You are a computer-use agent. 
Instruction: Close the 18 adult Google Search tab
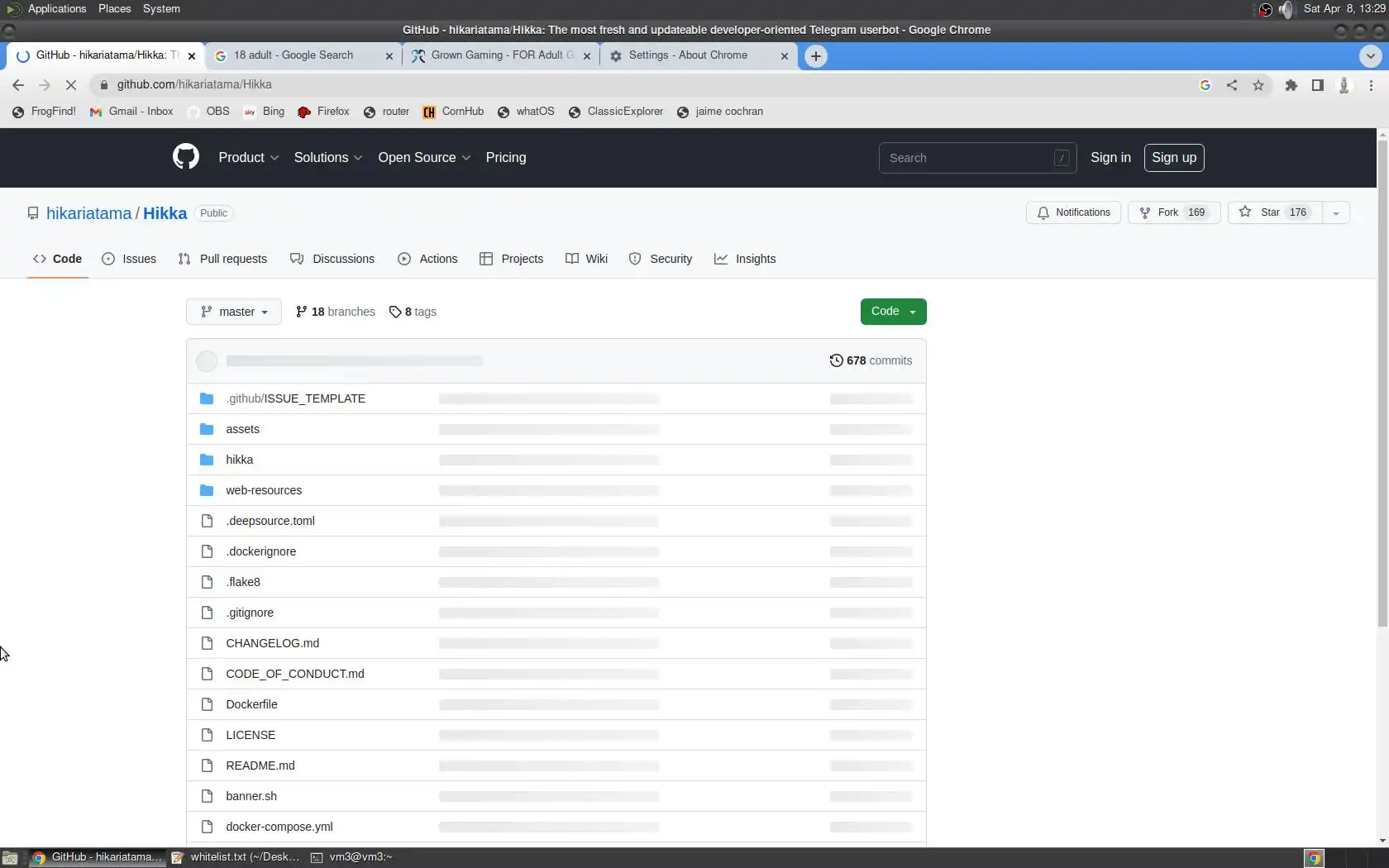click(389, 56)
